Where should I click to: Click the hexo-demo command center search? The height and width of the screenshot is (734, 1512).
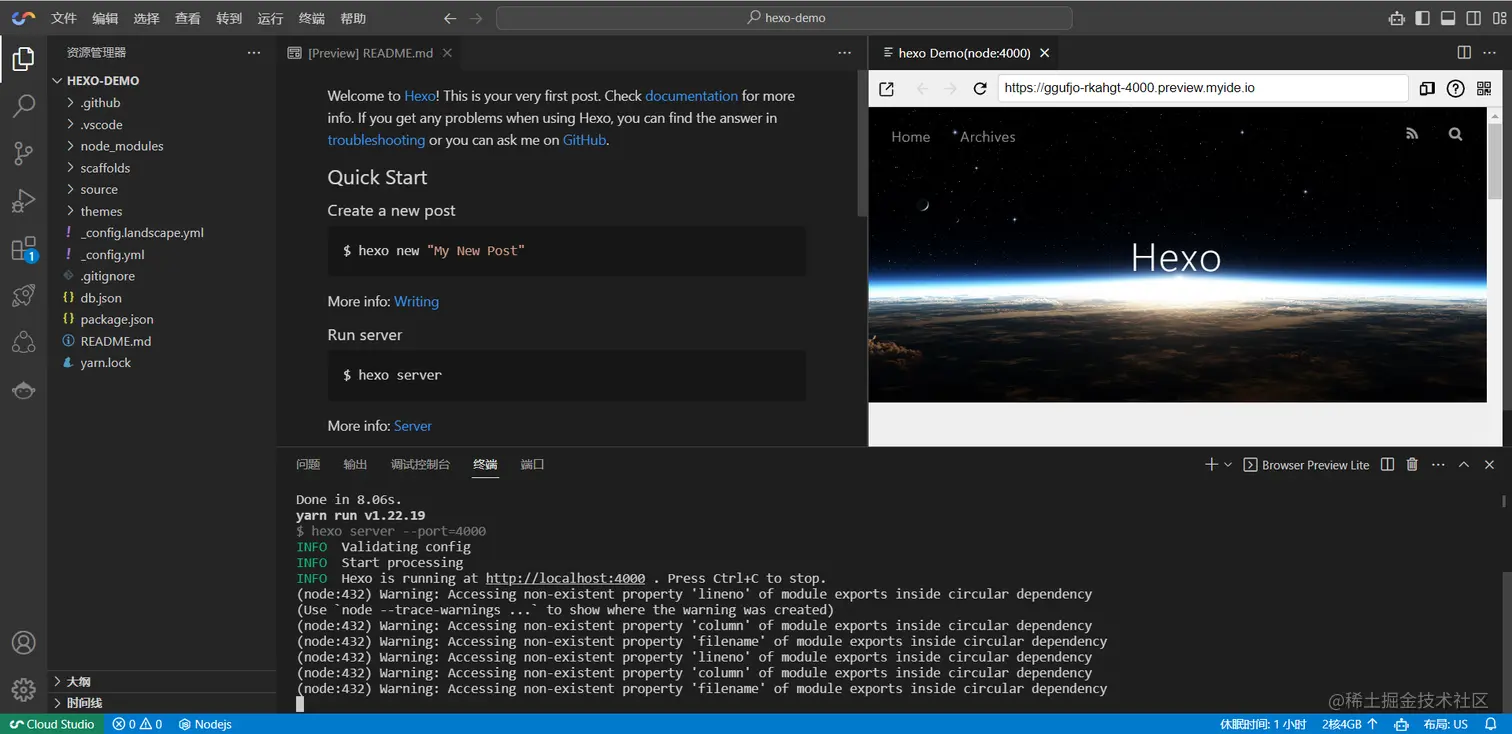[x=784, y=18]
